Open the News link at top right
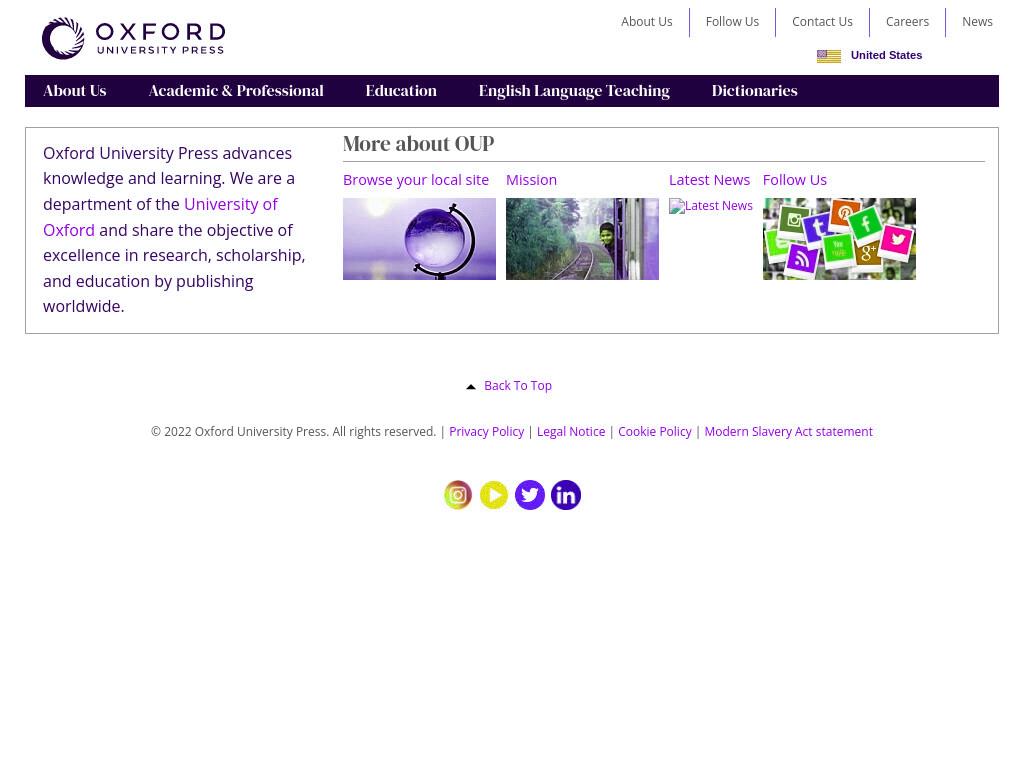Screen dimensions: 1024x768 [977, 22]
